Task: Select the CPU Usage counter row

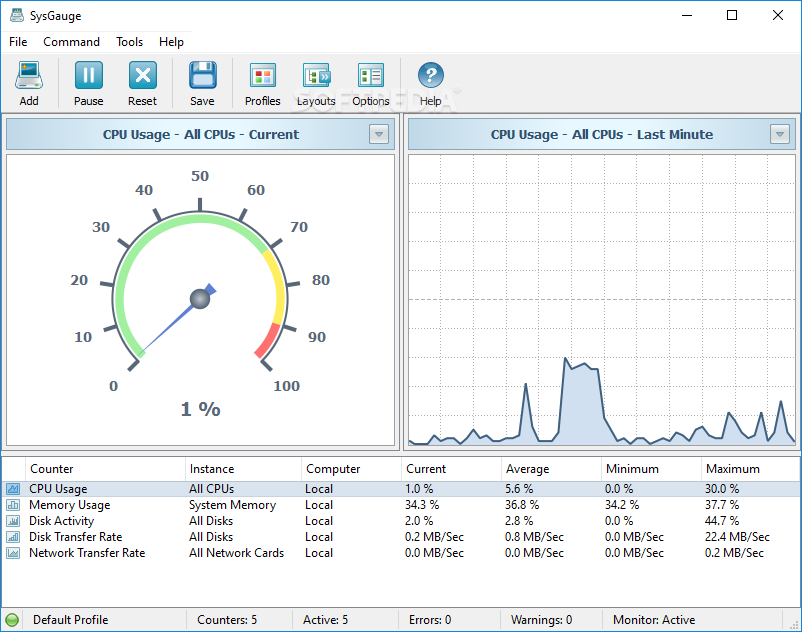Action: click(x=401, y=489)
